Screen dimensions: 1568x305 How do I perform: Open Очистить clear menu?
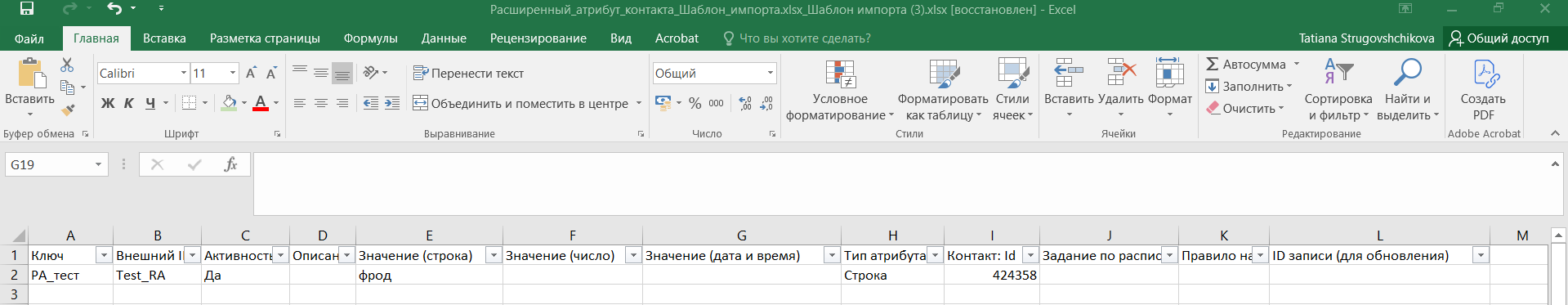(1245, 108)
